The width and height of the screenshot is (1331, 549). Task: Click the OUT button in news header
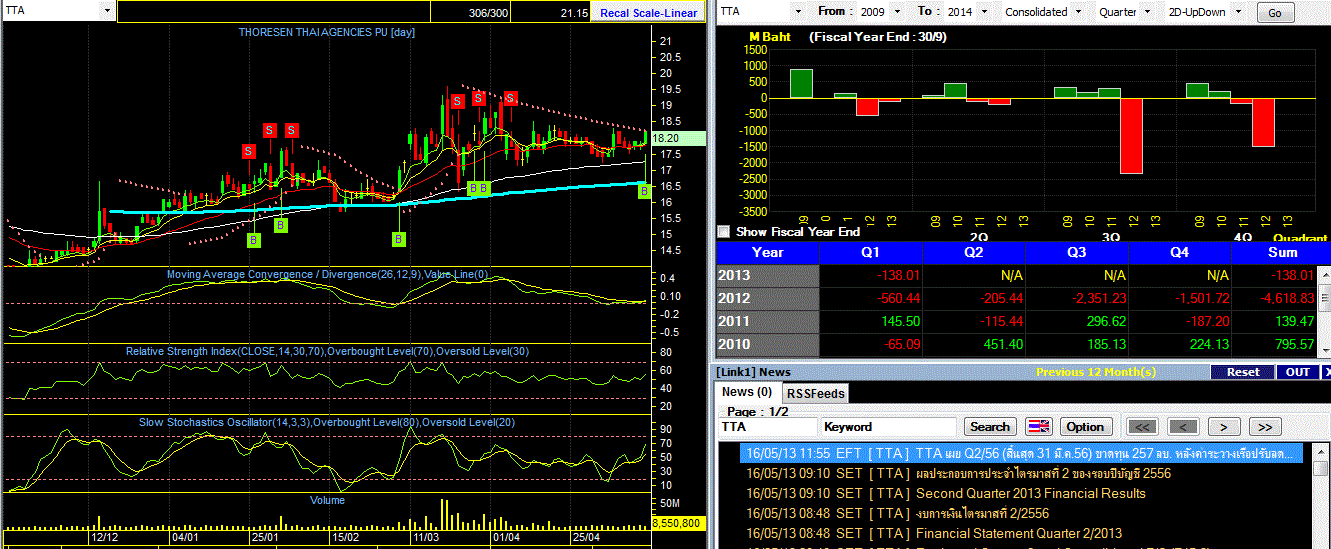tap(1298, 372)
